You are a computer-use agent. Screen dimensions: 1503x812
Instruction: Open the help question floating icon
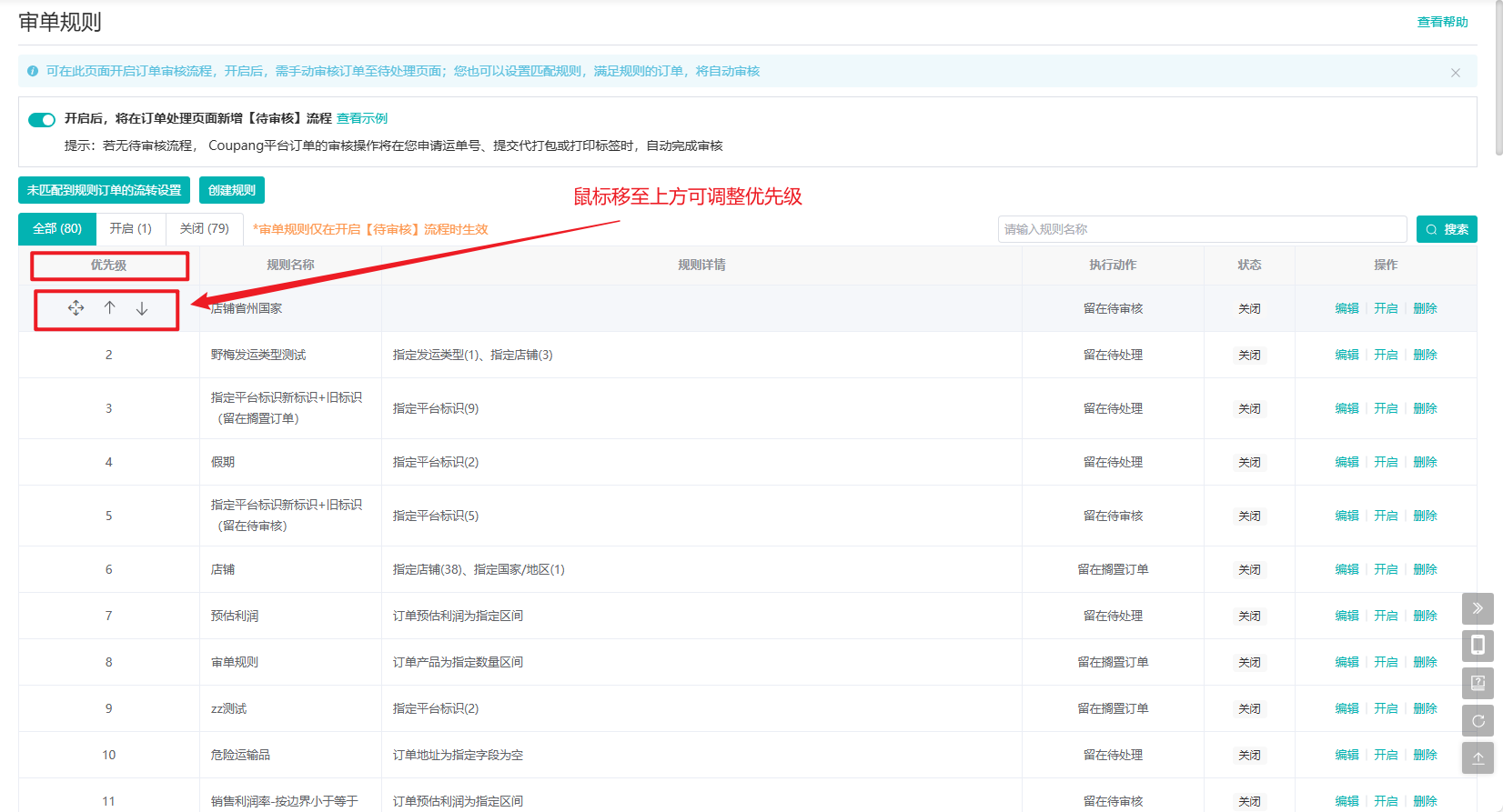1478,682
